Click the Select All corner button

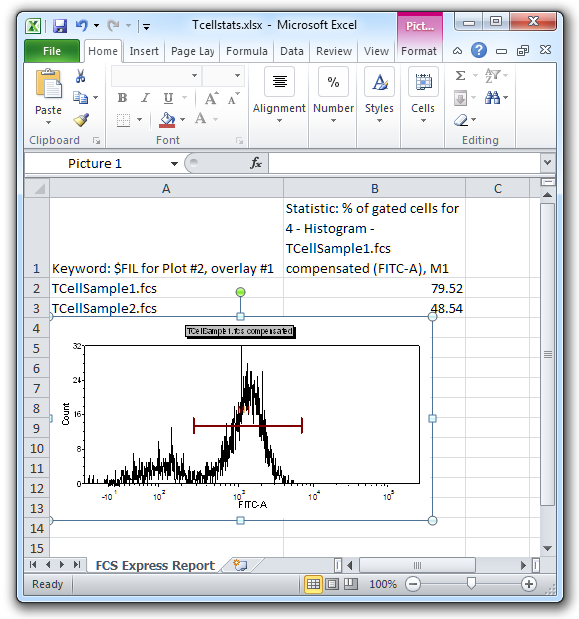(x=37, y=188)
